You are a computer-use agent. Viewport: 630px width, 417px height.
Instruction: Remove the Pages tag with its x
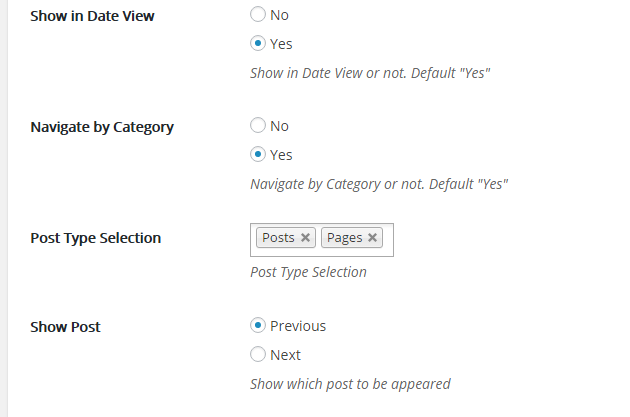pyautogui.click(x=372, y=238)
